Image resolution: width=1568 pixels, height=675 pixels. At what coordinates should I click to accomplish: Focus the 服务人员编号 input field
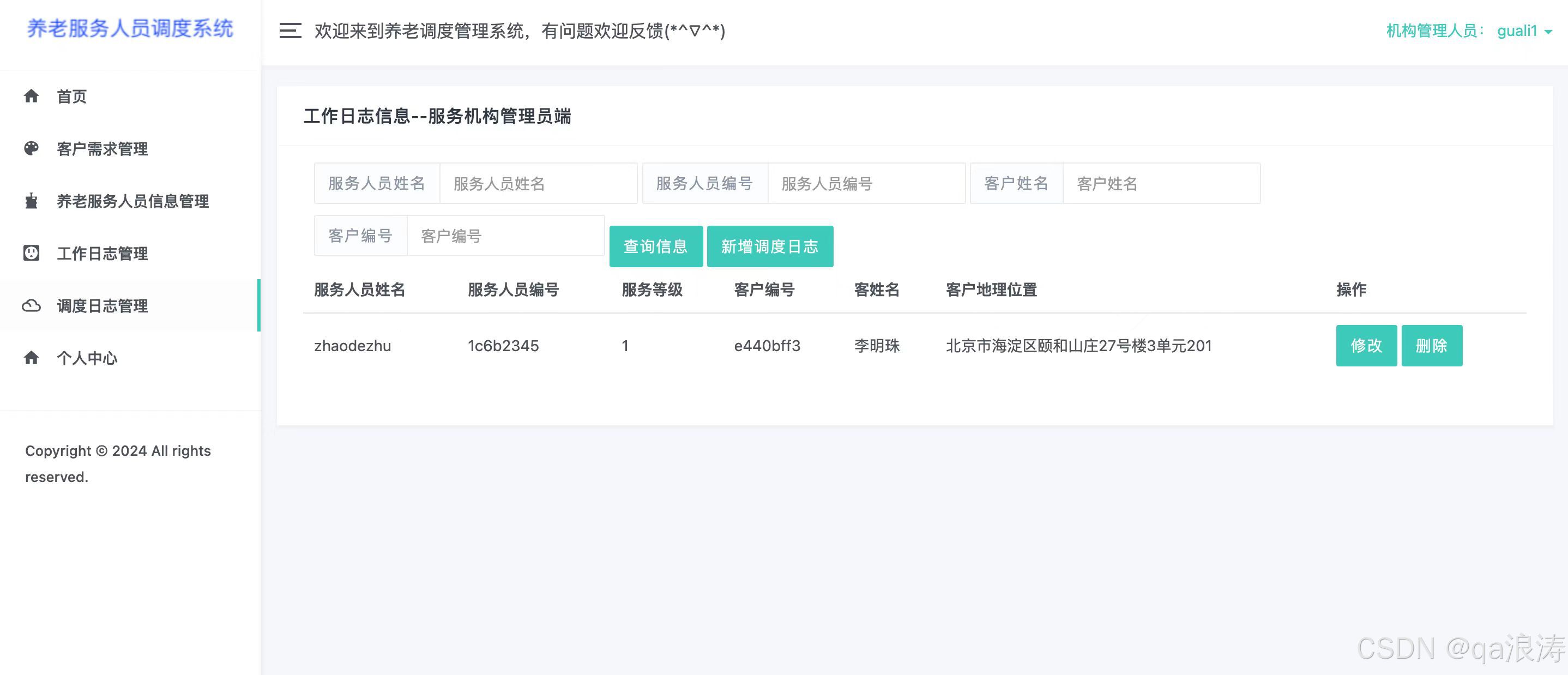866,183
